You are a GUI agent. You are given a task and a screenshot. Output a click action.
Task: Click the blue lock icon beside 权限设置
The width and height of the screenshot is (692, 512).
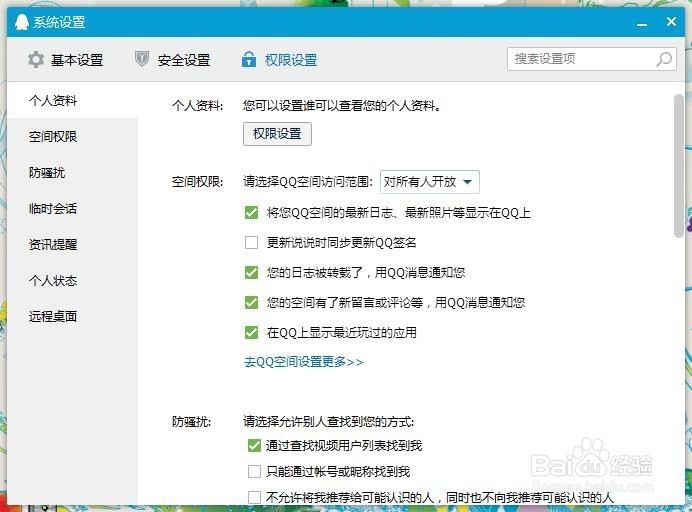[249, 59]
